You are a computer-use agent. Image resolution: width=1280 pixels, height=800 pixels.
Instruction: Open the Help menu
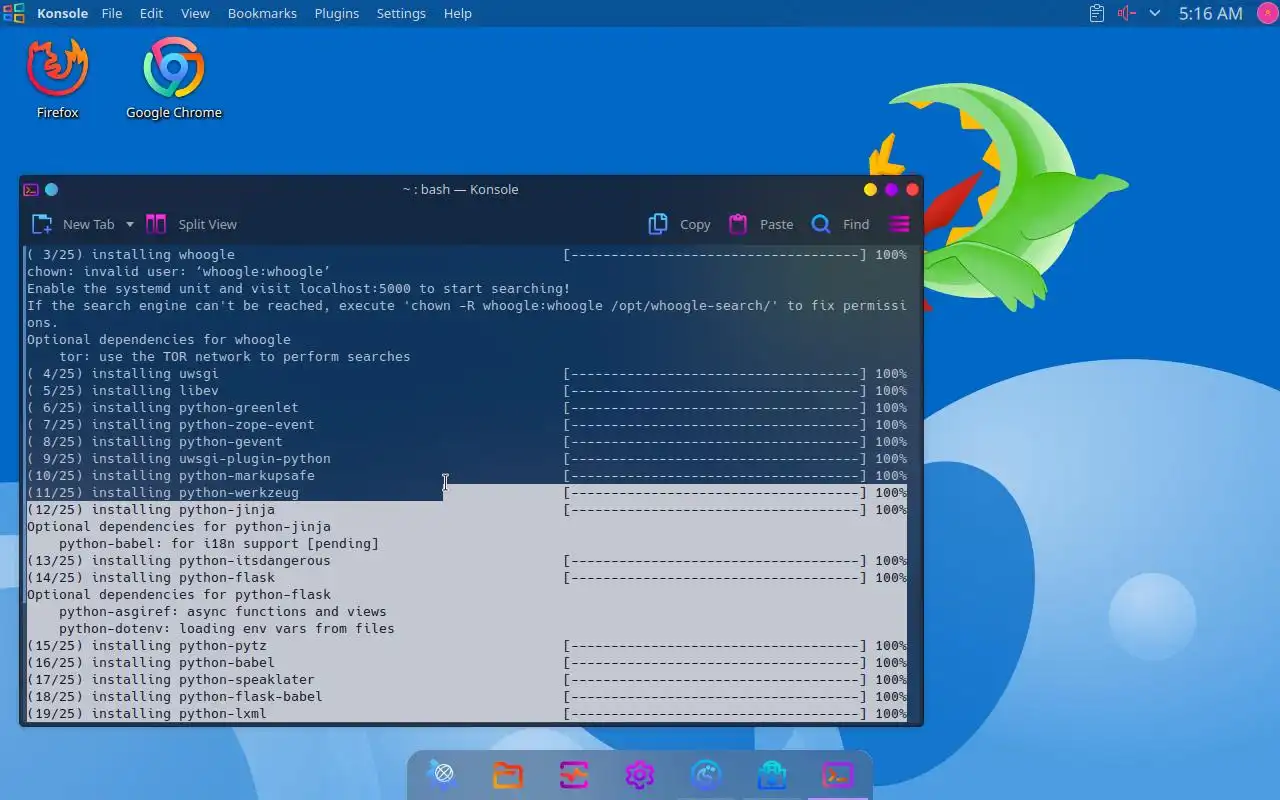click(x=458, y=13)
